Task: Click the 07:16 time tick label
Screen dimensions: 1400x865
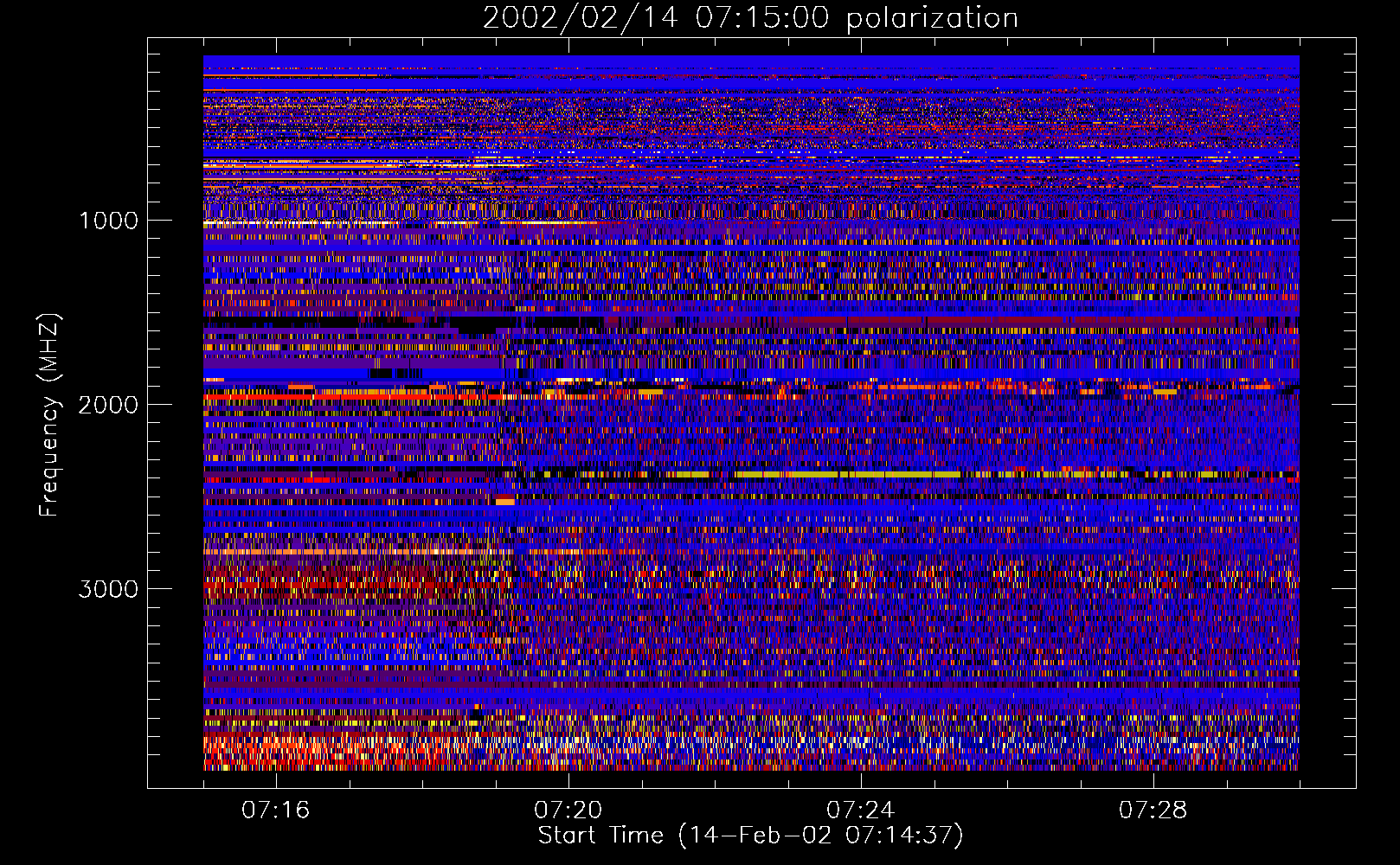Action: [276, 811]
